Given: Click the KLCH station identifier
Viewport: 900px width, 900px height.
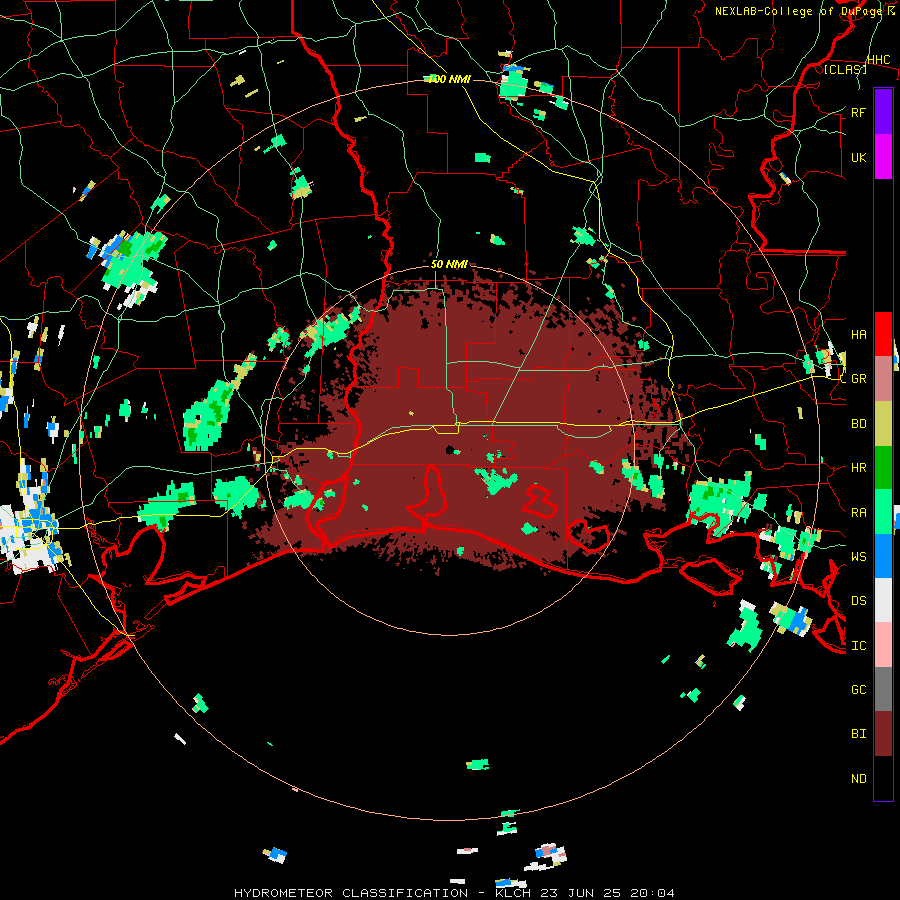Looking at the screenshot, I should [x=513, y=893].
